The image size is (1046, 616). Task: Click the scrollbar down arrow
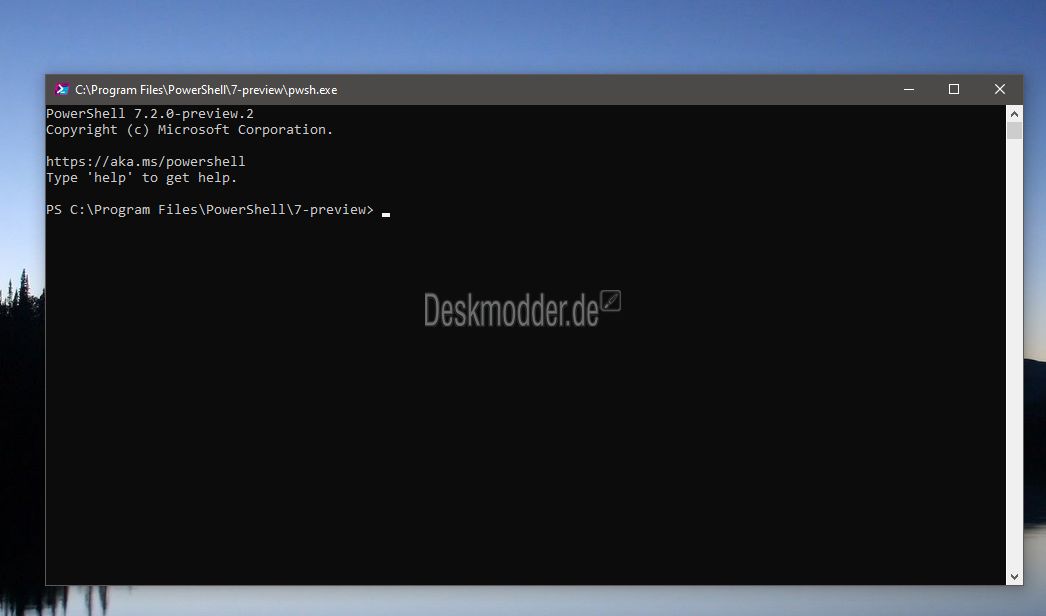point(1014,577)
